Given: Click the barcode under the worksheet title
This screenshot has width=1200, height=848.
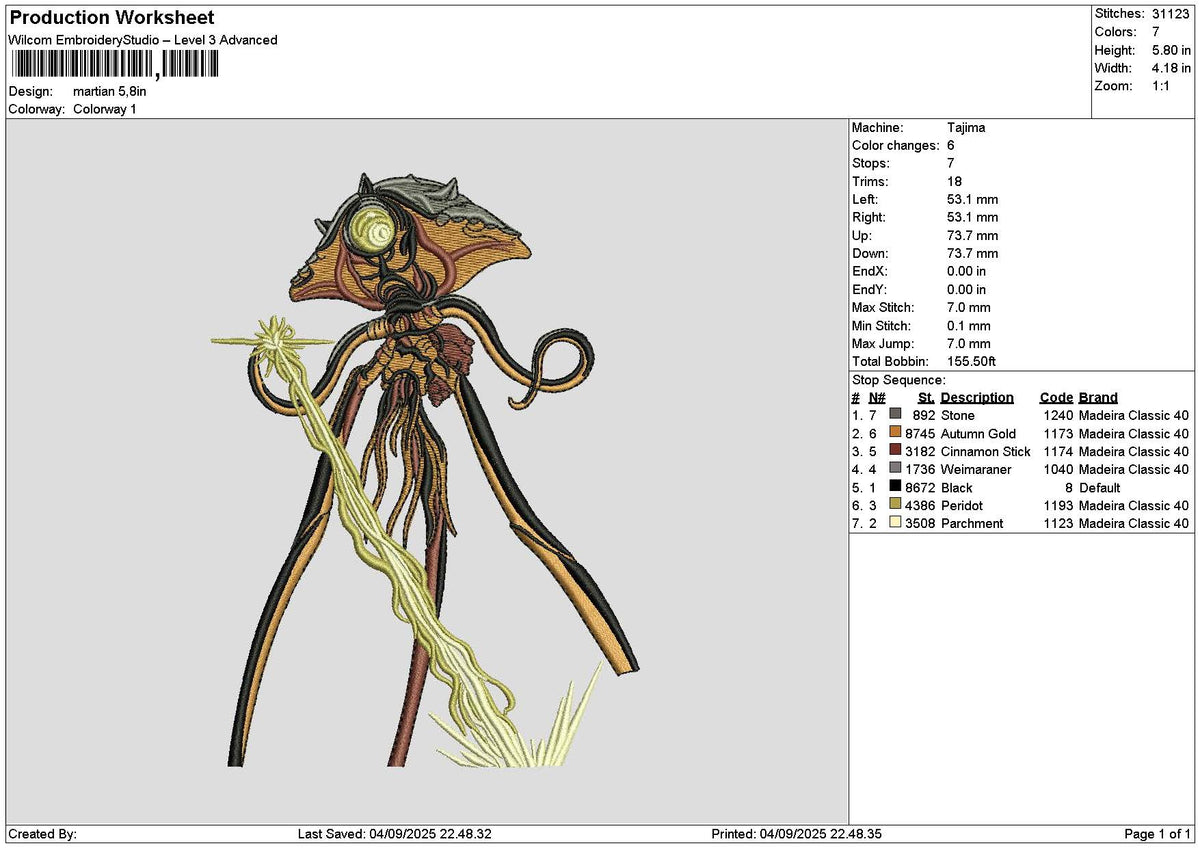Looking at the screenshot, I should [115, 64].
